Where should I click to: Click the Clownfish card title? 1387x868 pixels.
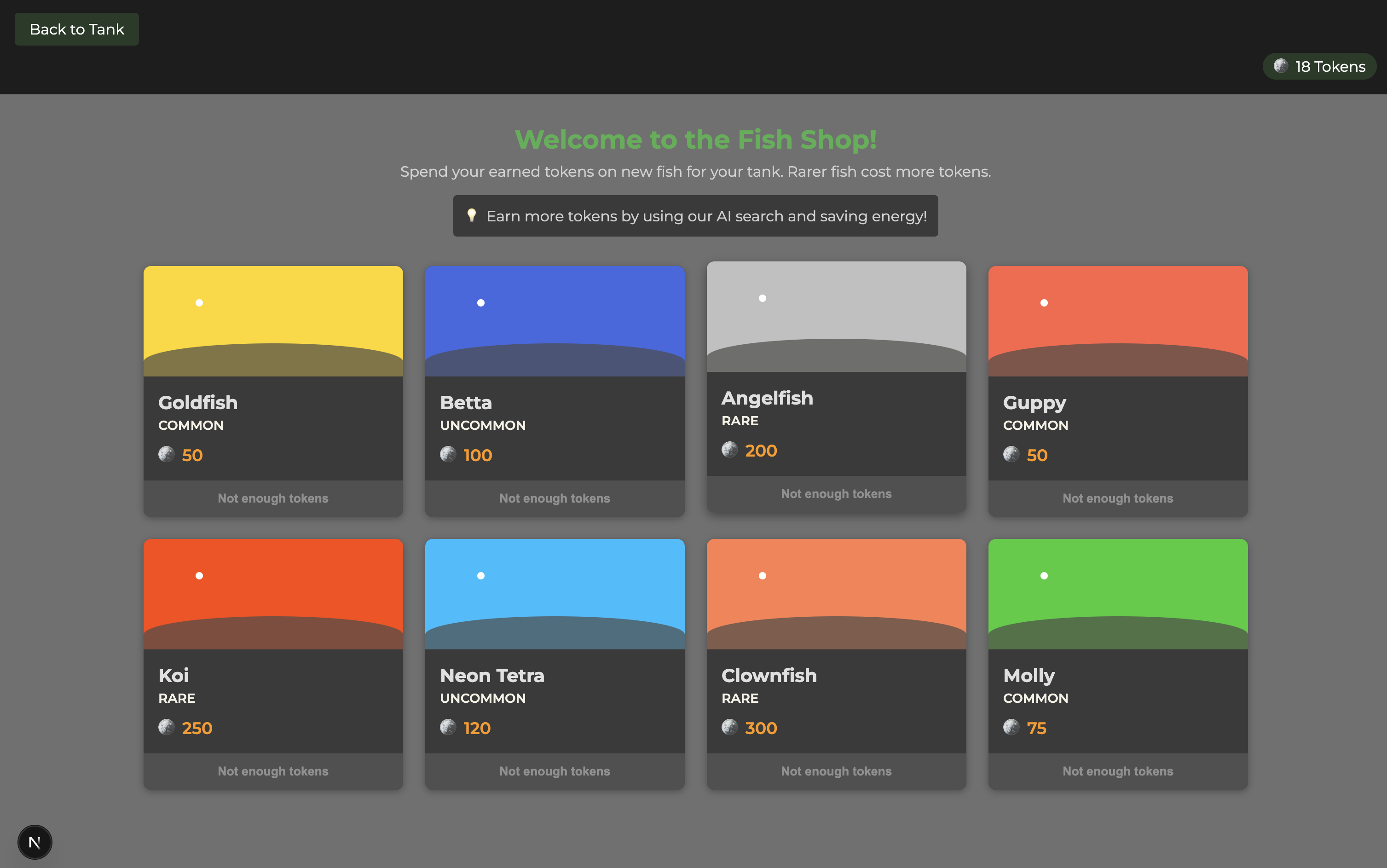769,675
